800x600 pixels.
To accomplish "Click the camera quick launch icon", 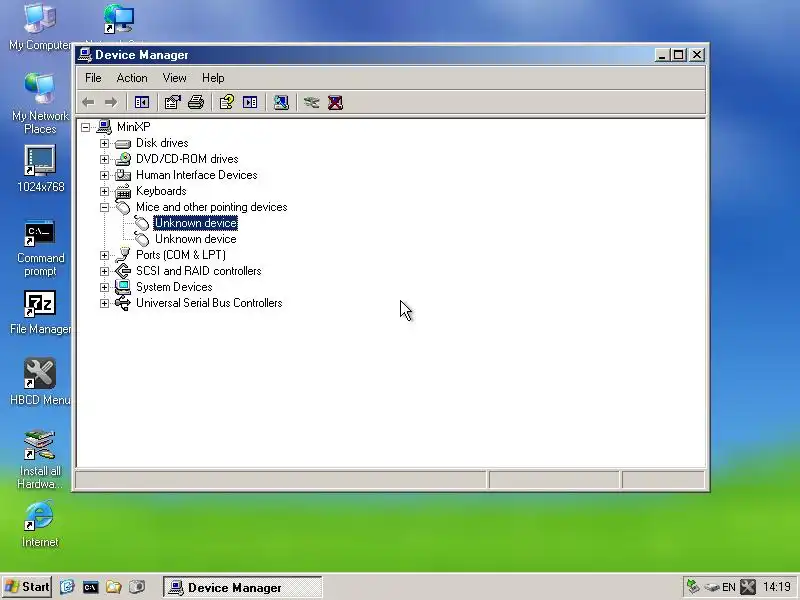I will pyautogui.click(x=137, y=587).
